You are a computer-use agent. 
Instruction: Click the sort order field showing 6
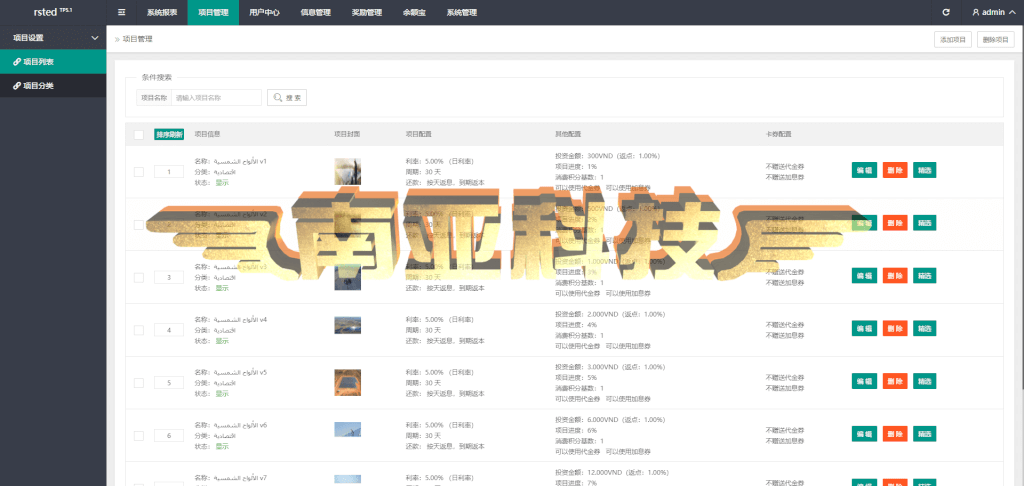click(x=169, y=436)
